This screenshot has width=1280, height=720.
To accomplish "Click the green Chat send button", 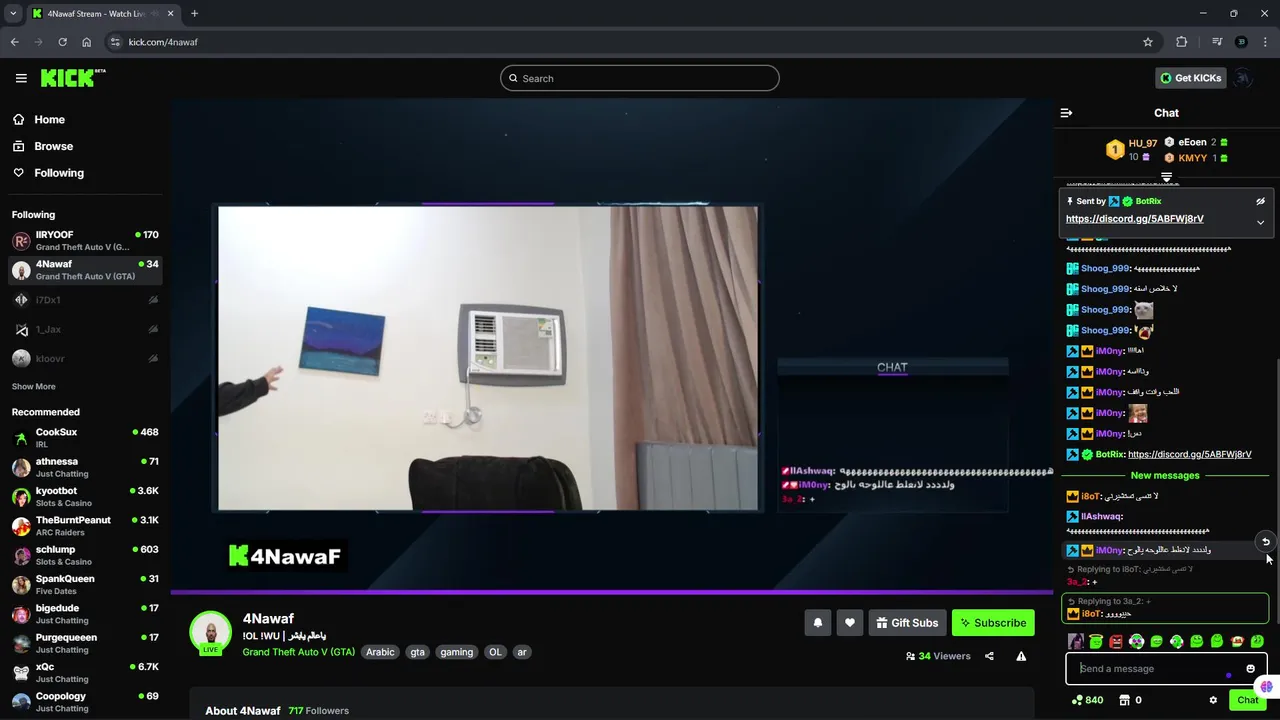I will (x=1248, y=700).
